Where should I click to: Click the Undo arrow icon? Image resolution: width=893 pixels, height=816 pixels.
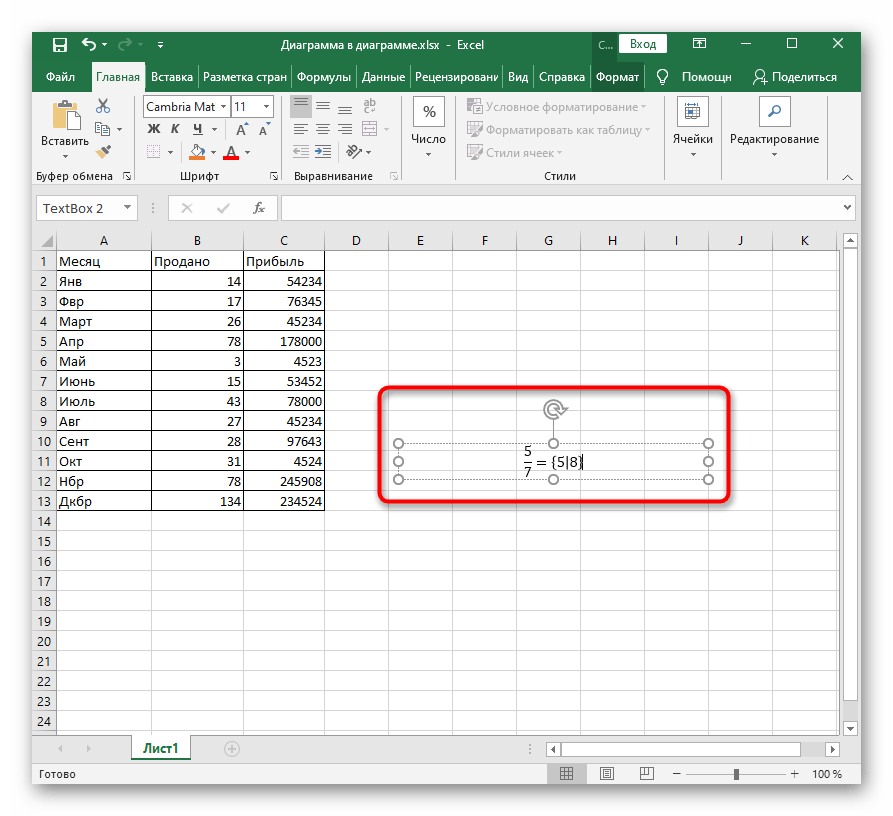tap(89, 44)
